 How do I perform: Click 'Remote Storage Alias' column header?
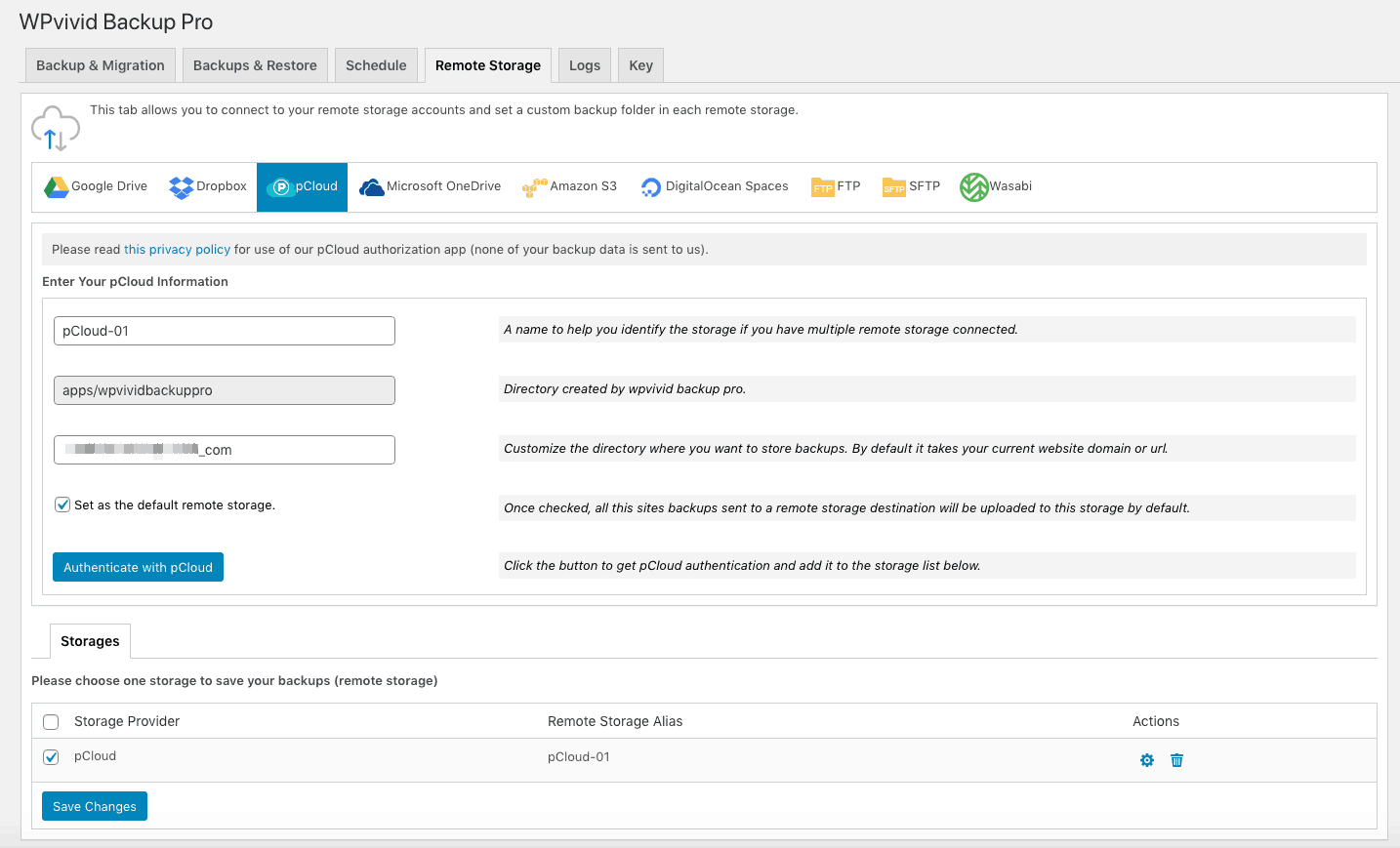[615, 721]
